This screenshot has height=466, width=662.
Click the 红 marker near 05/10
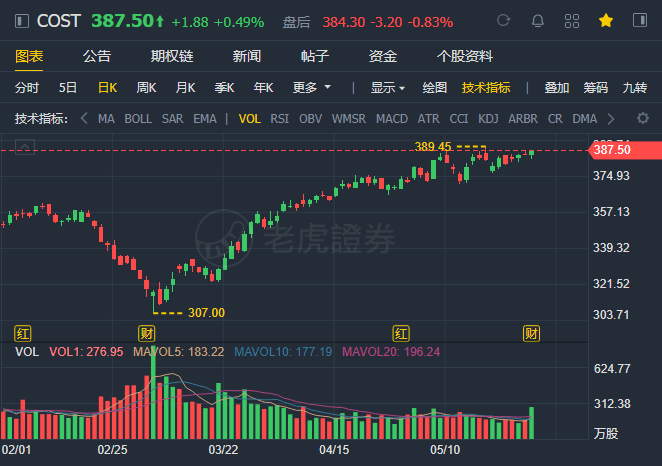pyautogui.click(x=401, y=334)
